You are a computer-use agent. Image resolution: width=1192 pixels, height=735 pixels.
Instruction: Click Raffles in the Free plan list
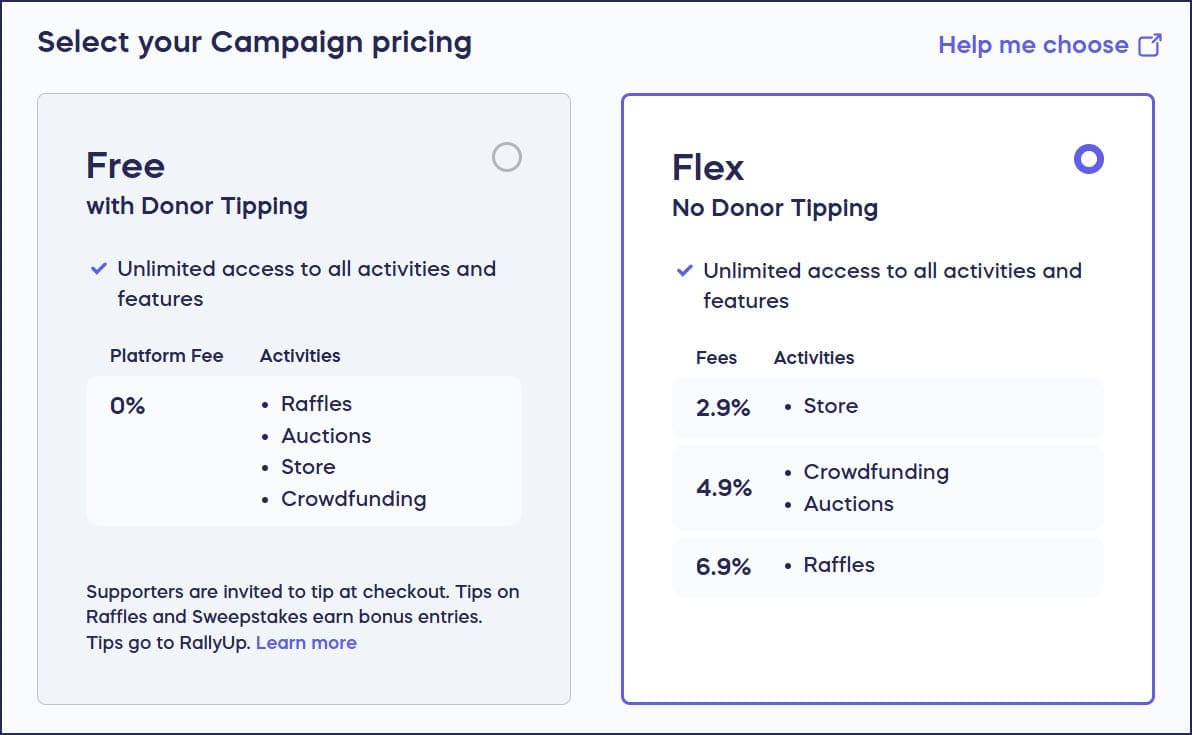pos(316,404)
